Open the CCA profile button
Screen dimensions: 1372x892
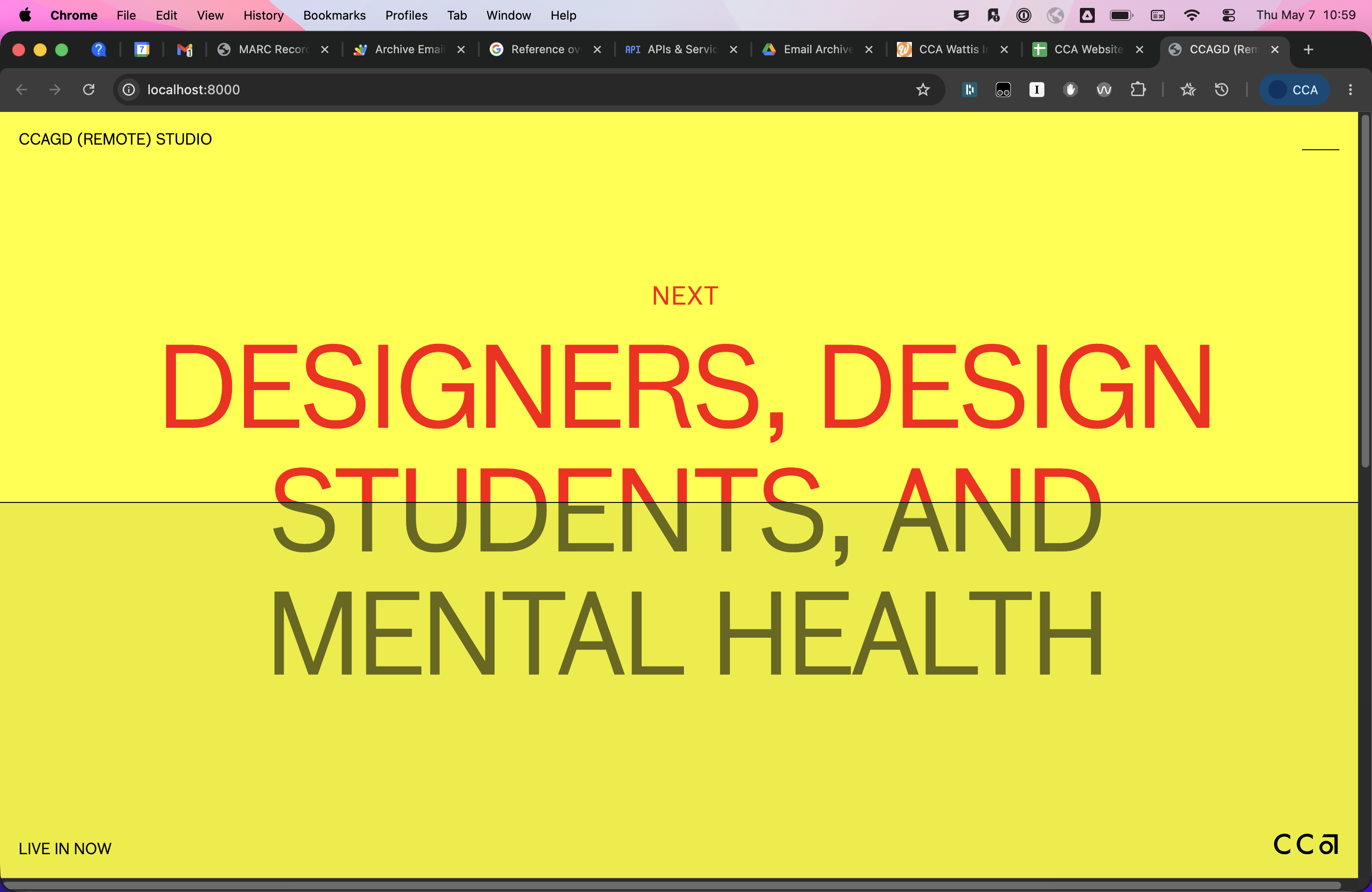1294,90
